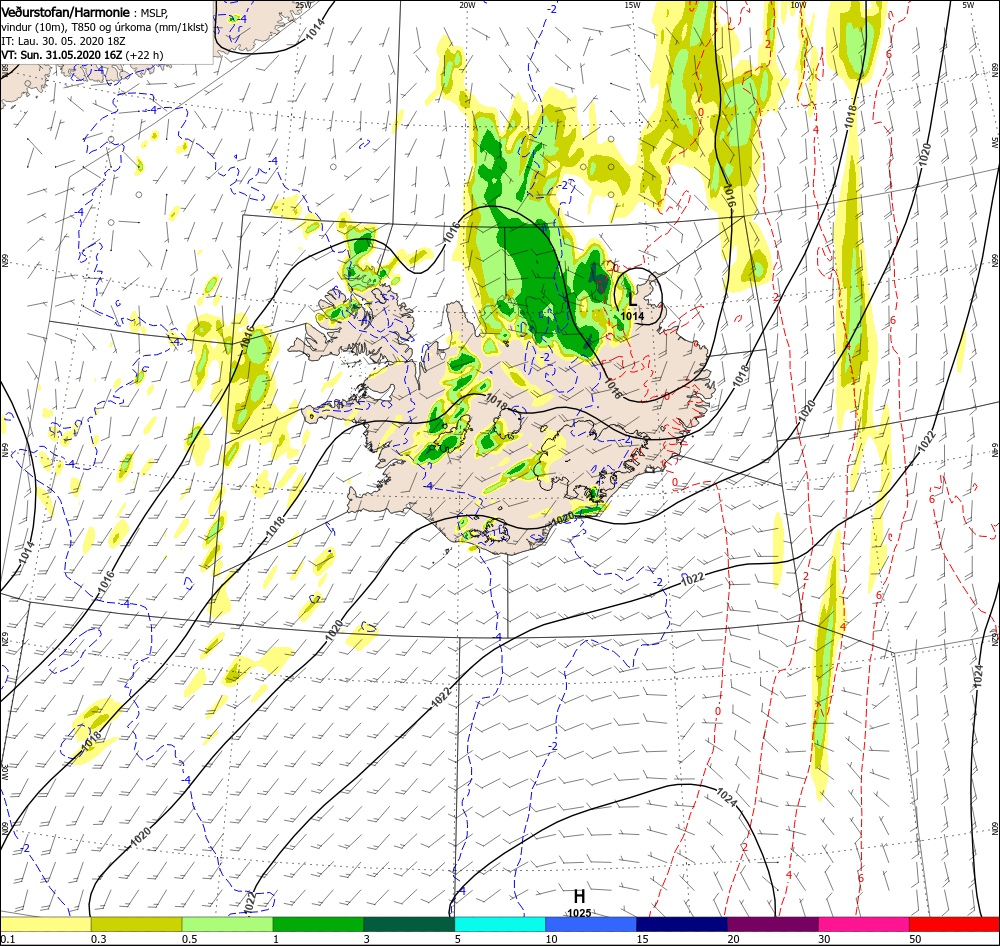This screenshot has height=946, width=1000.
Task: Click the legend label '0.3'
Action: coord(98,939)
